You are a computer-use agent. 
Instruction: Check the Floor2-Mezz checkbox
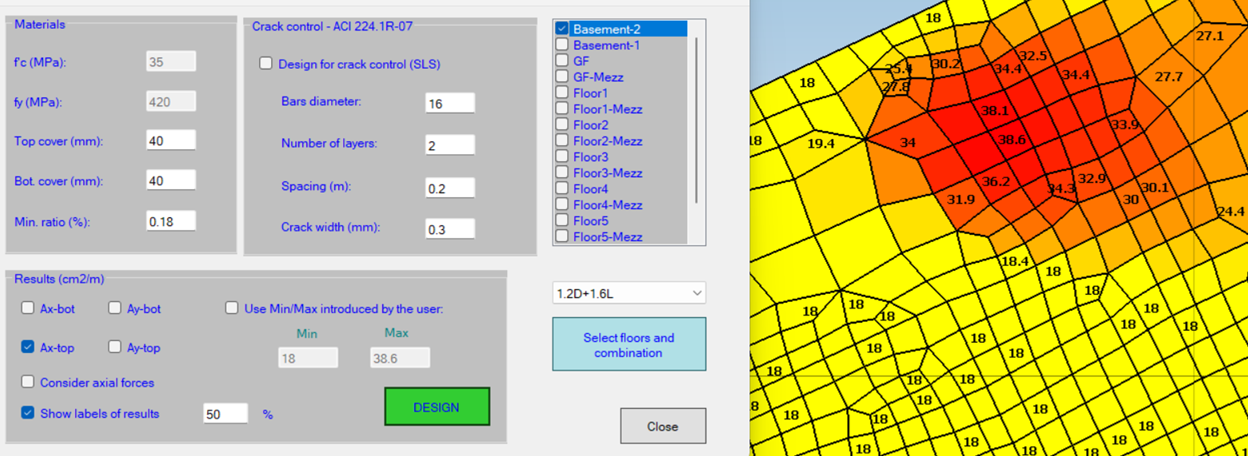562,141
